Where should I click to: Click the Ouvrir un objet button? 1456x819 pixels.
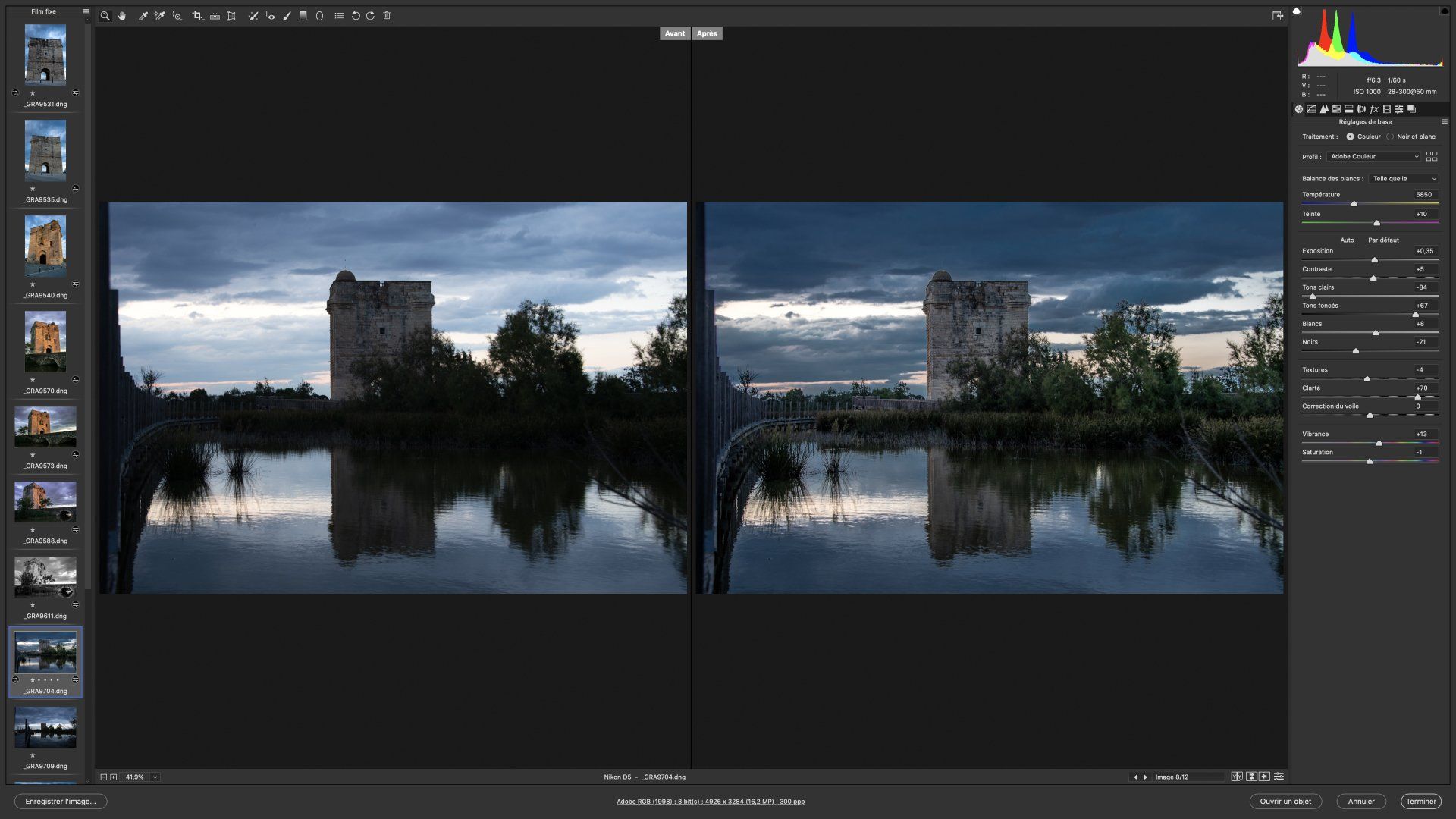click(1285, 802)
